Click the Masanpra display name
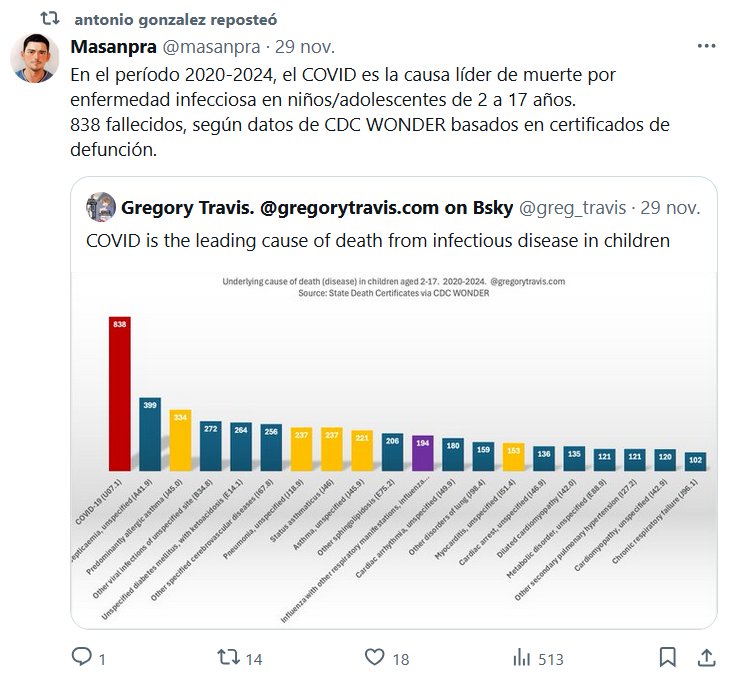This screenshot has width=734, height=680. [x=111, y=47]
